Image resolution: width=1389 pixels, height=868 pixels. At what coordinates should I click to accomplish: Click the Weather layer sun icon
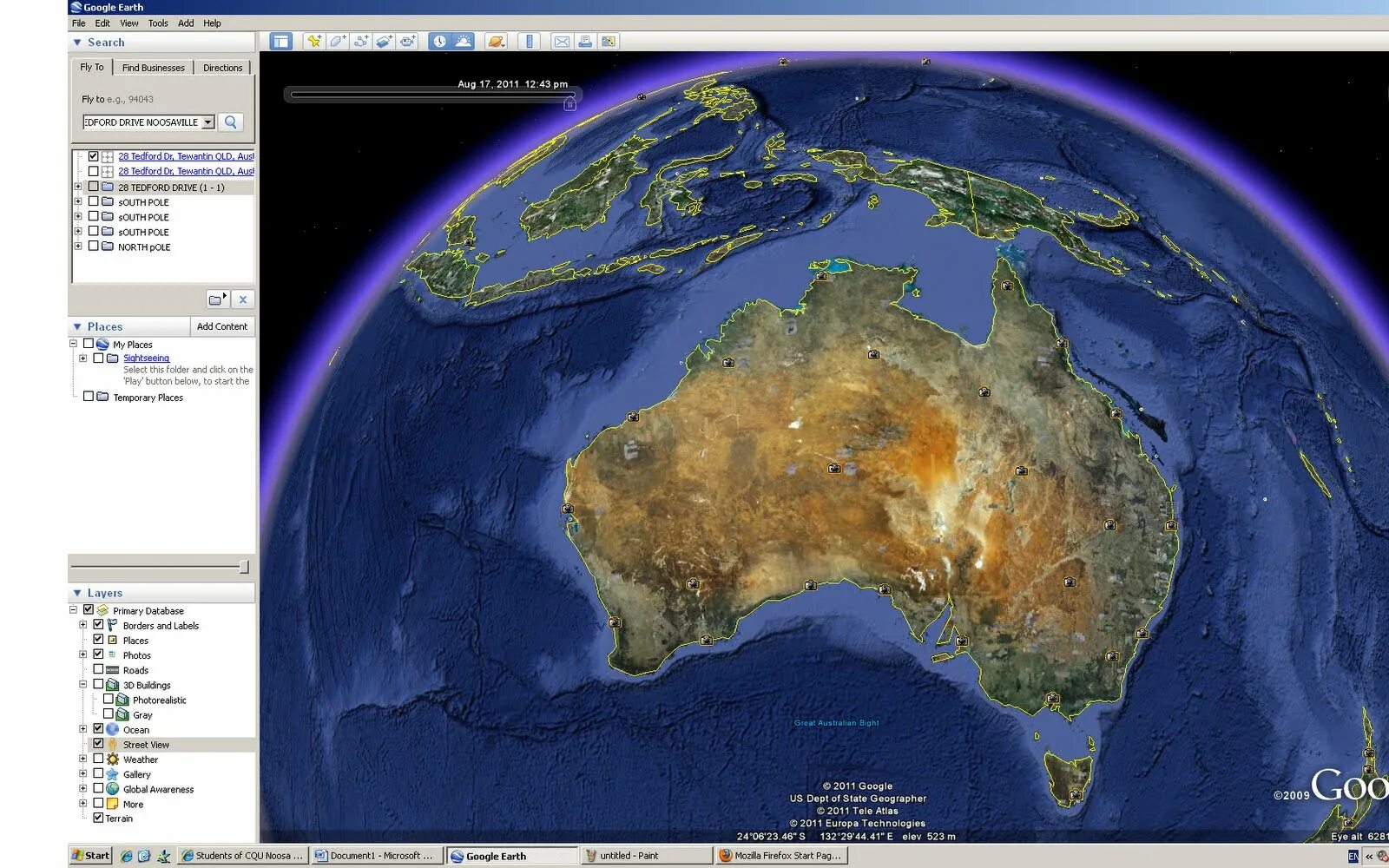click(113, 759)
